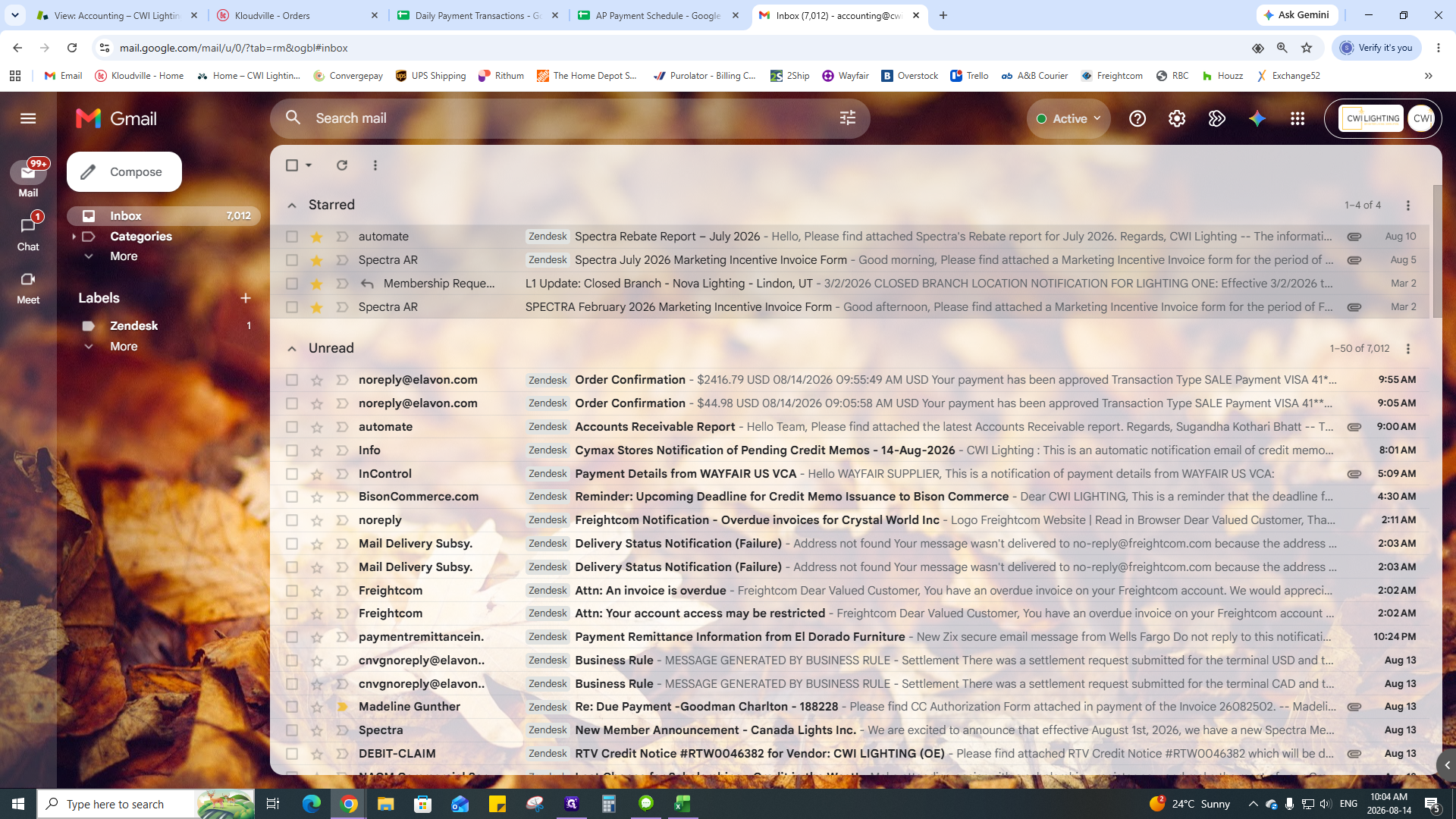This screenshot has height=819, width=1456.
Task: Select the BisonCommerce.com reminder email checkbox
Action: [x=292, y=497]
